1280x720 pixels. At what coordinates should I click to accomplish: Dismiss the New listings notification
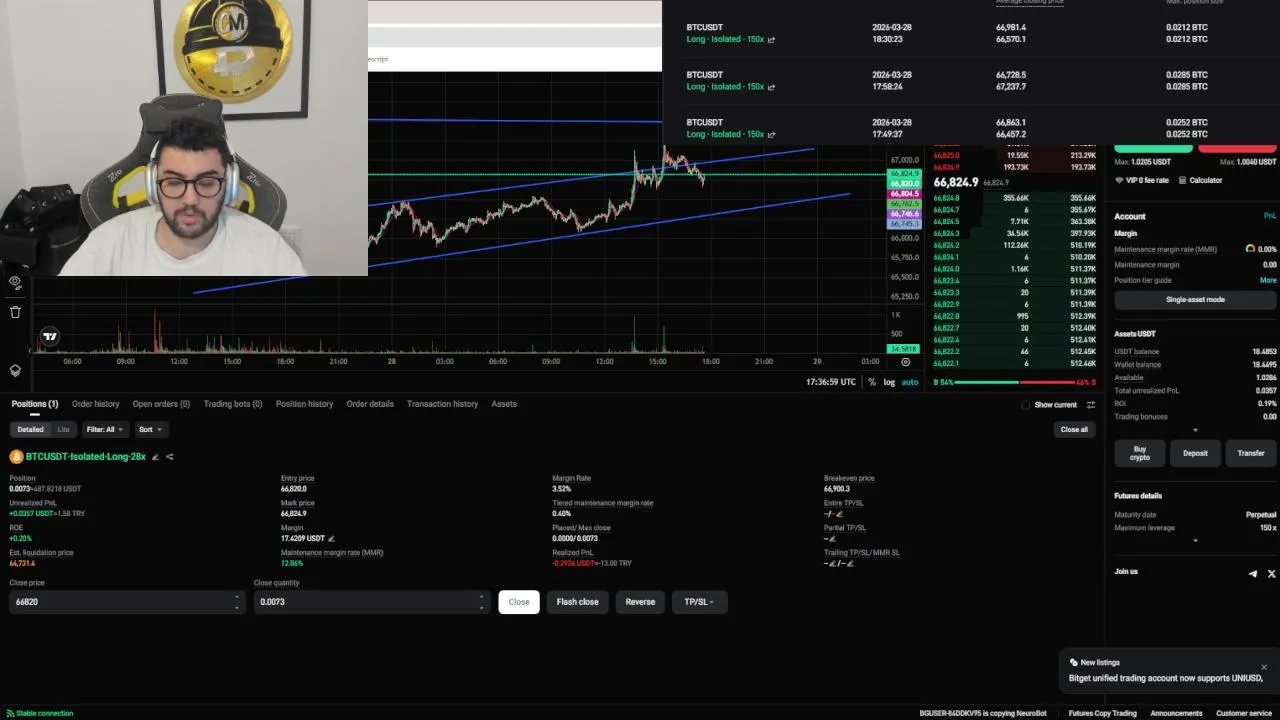coord(1263,667)
